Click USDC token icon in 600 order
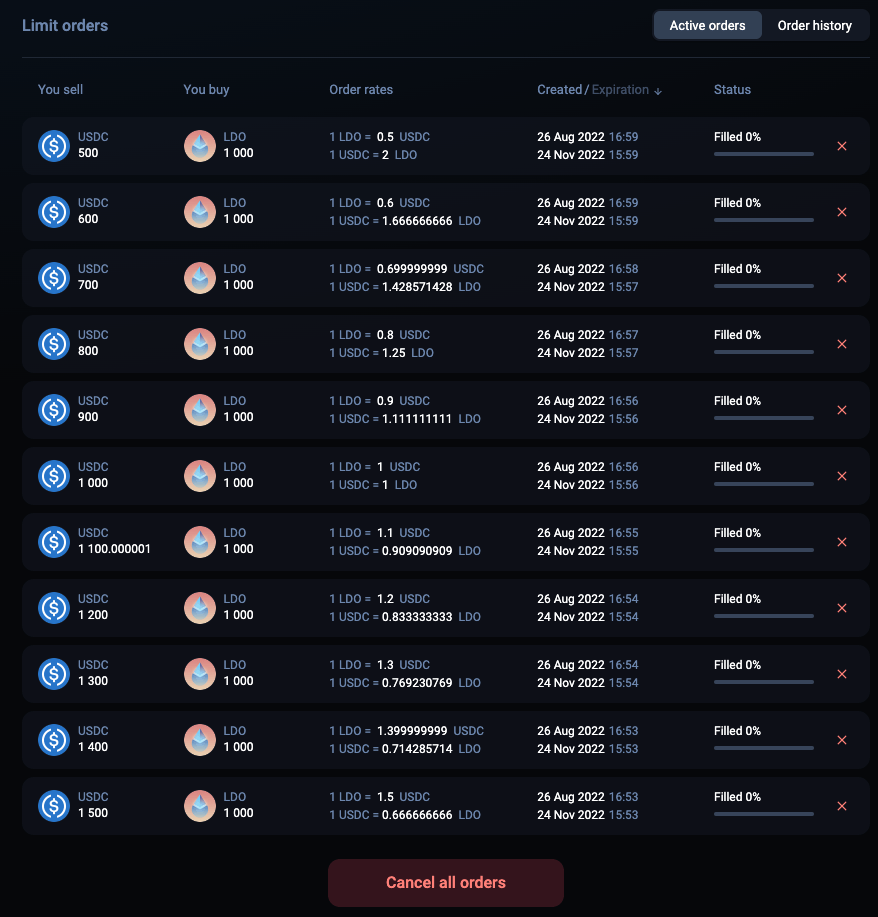 coord(53,212)
